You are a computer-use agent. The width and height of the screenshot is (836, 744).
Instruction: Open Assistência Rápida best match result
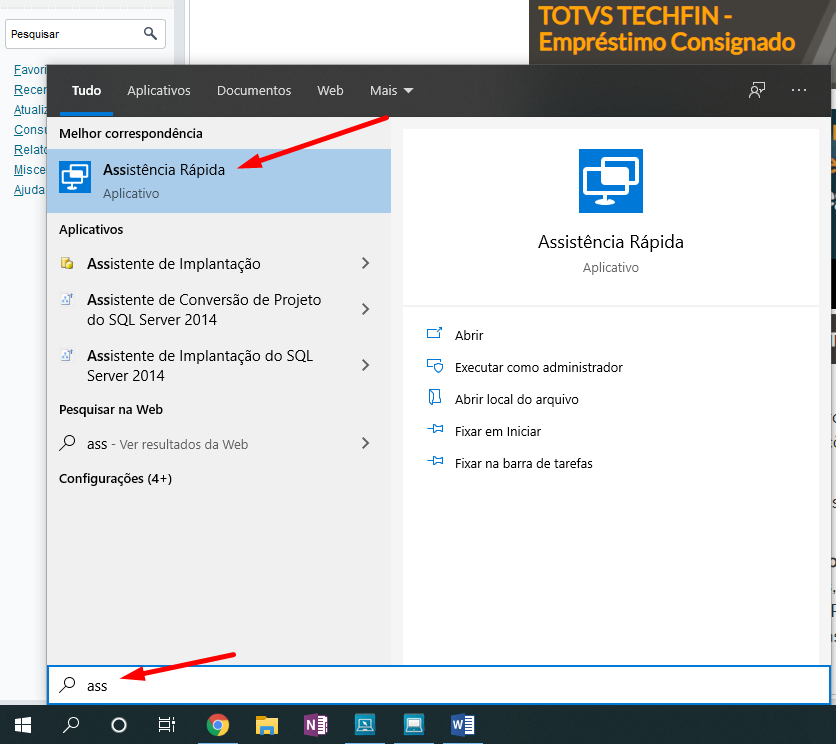(x=219, y=181)
